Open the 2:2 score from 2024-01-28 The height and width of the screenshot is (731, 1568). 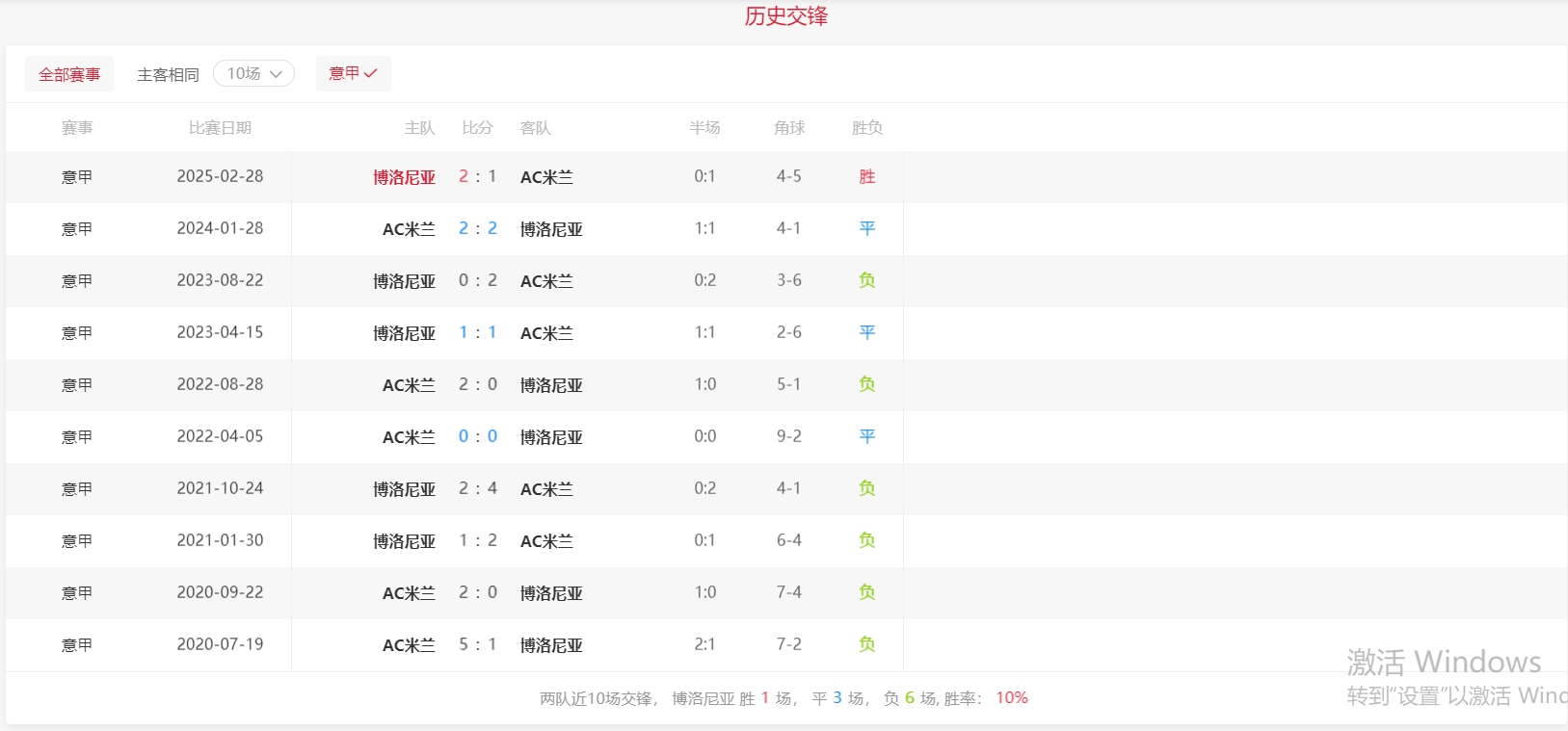tap(478, 228)
